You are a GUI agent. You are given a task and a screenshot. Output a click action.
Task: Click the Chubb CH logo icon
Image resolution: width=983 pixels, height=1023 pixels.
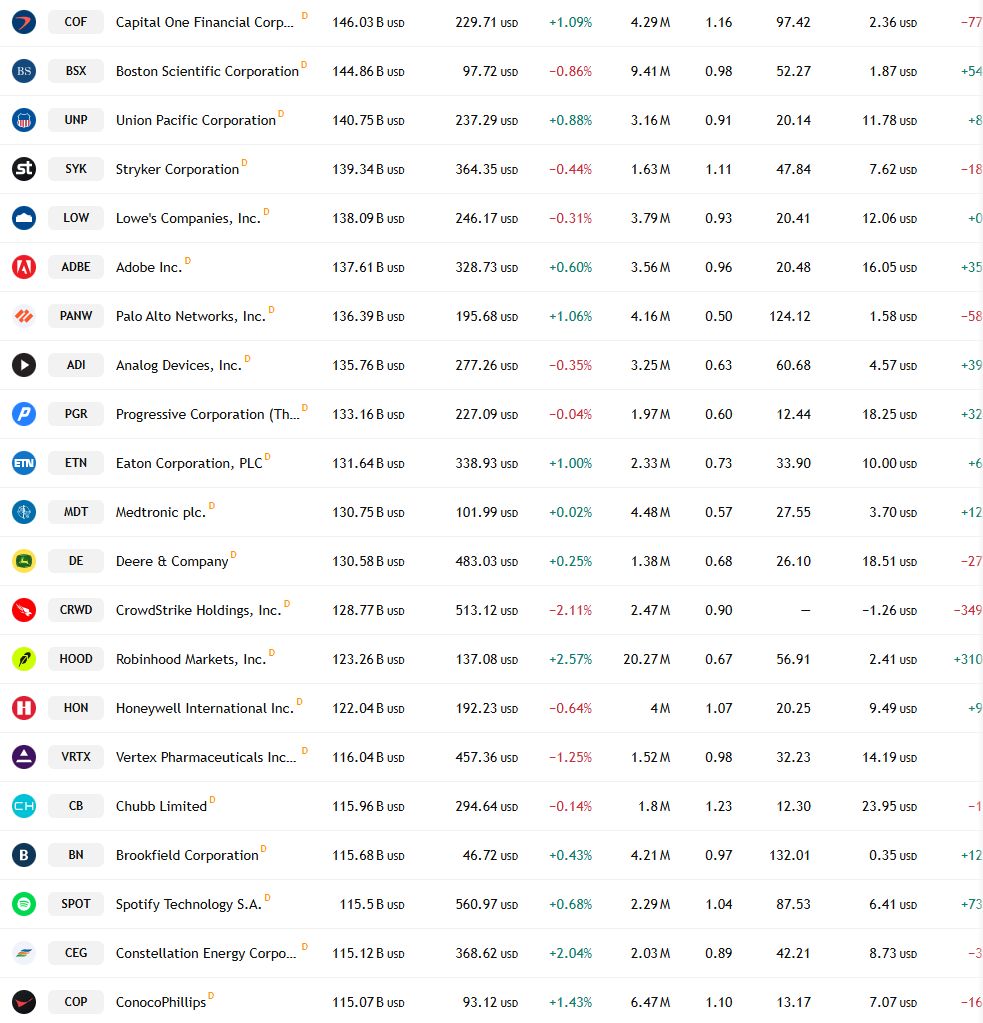click(24, 806)
